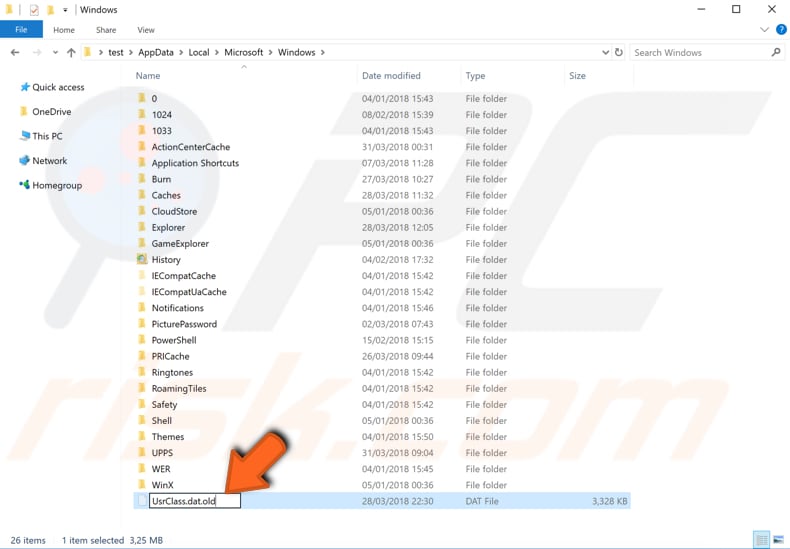Select the IECompatCache folder icon

coord(142,275)
